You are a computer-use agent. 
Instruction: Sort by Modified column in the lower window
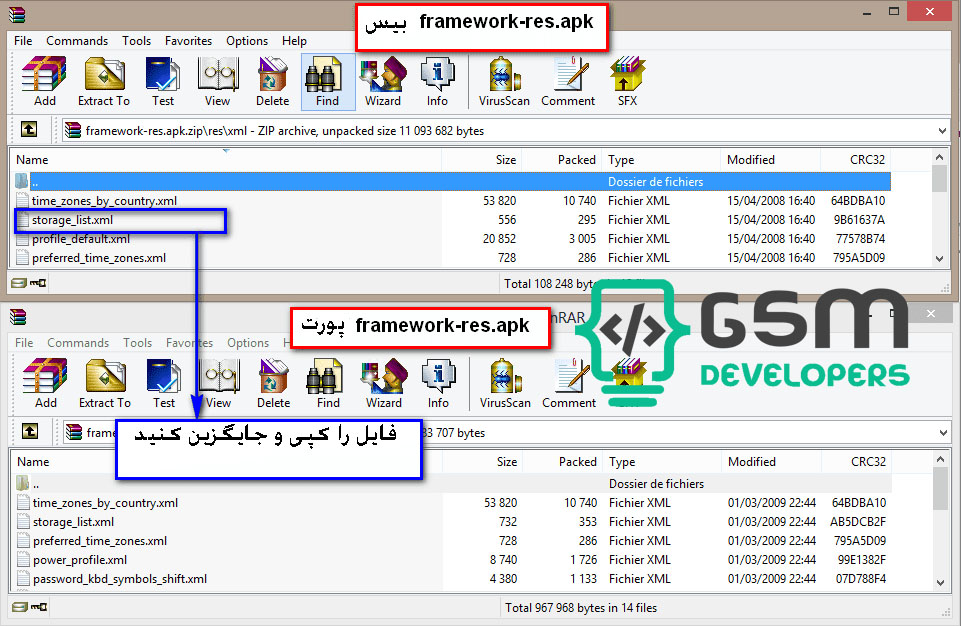click(x=772, y=462)
